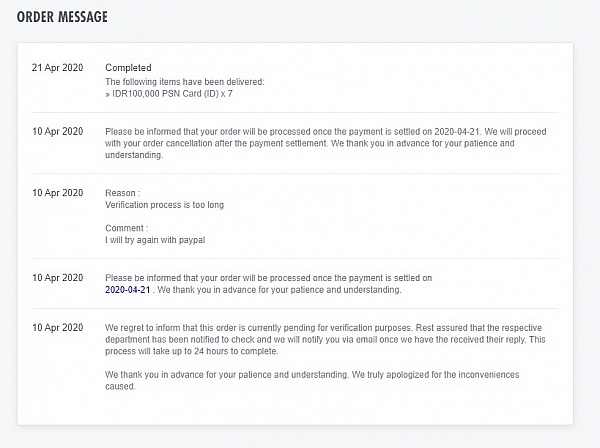600x448 pixels.
Task: Click "Verification process is too long" text
Action: (x=165, y=205)
